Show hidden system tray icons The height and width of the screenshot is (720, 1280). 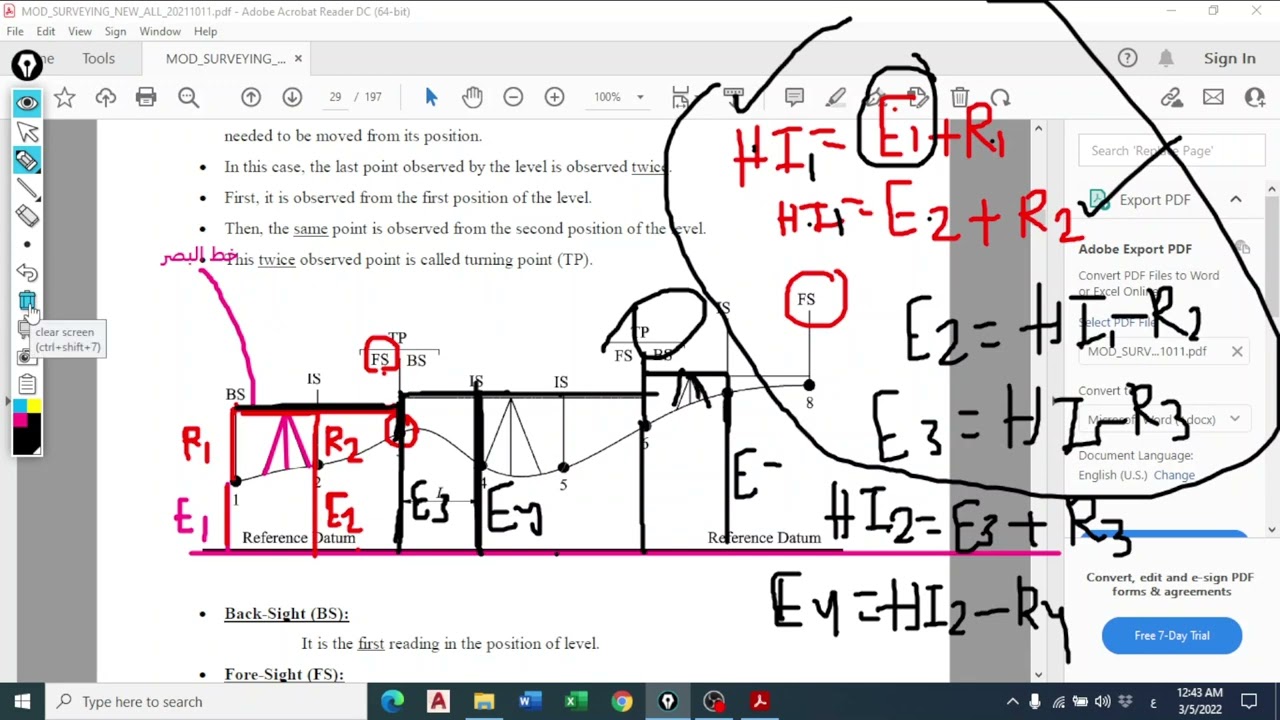click(1012, 701)
